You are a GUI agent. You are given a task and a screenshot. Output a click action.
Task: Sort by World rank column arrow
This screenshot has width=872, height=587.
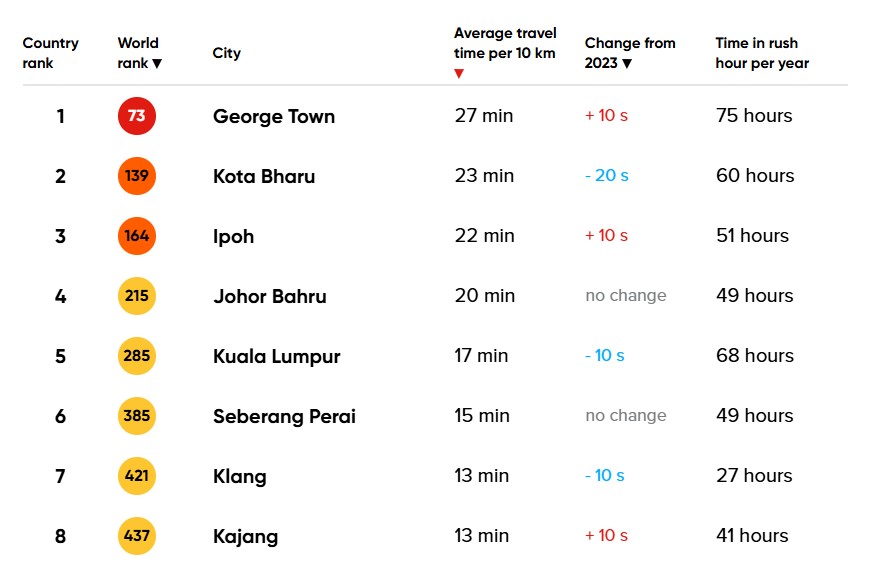[x=157, y=63]
